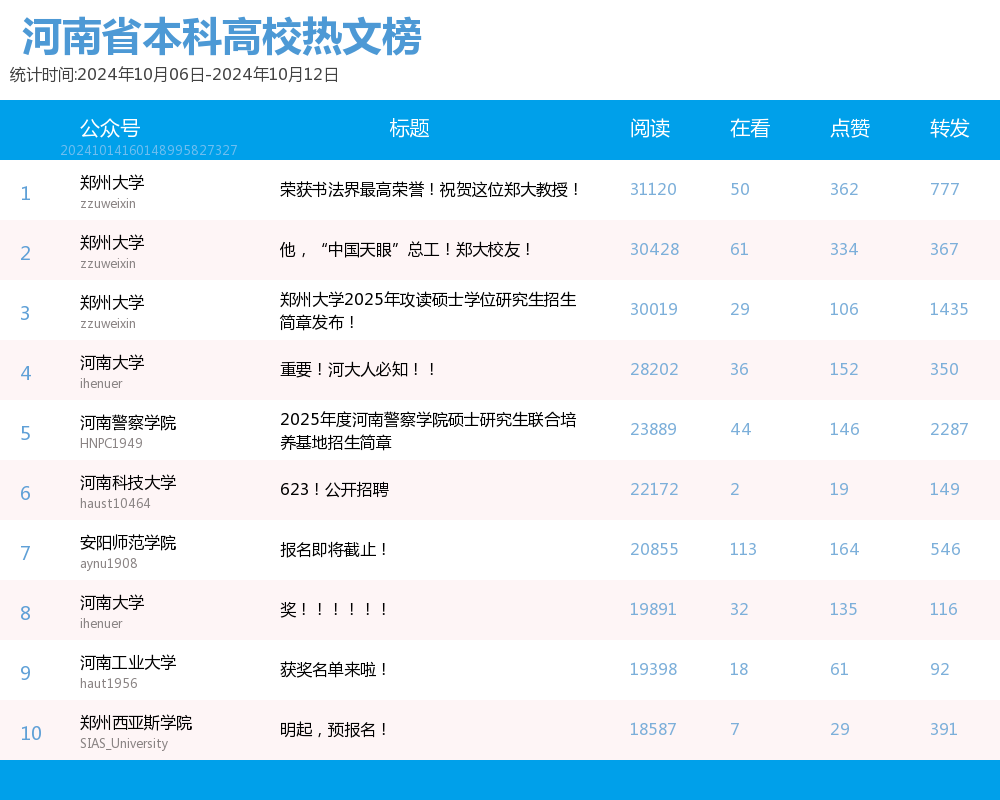Click like count 164
1000x800 pixels.
pyautogui.click(x=844, y=549)
